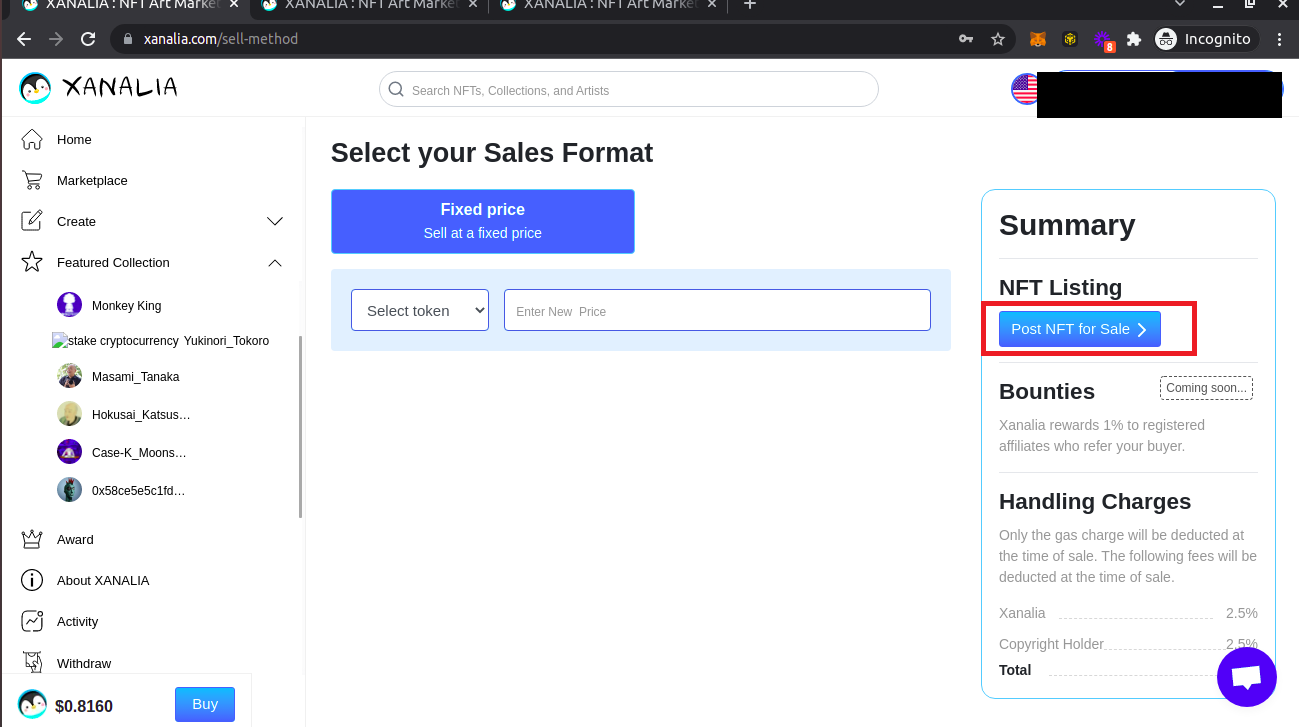Open a new browser tab
Screen dimensions: 1299x727
point(750,5)
